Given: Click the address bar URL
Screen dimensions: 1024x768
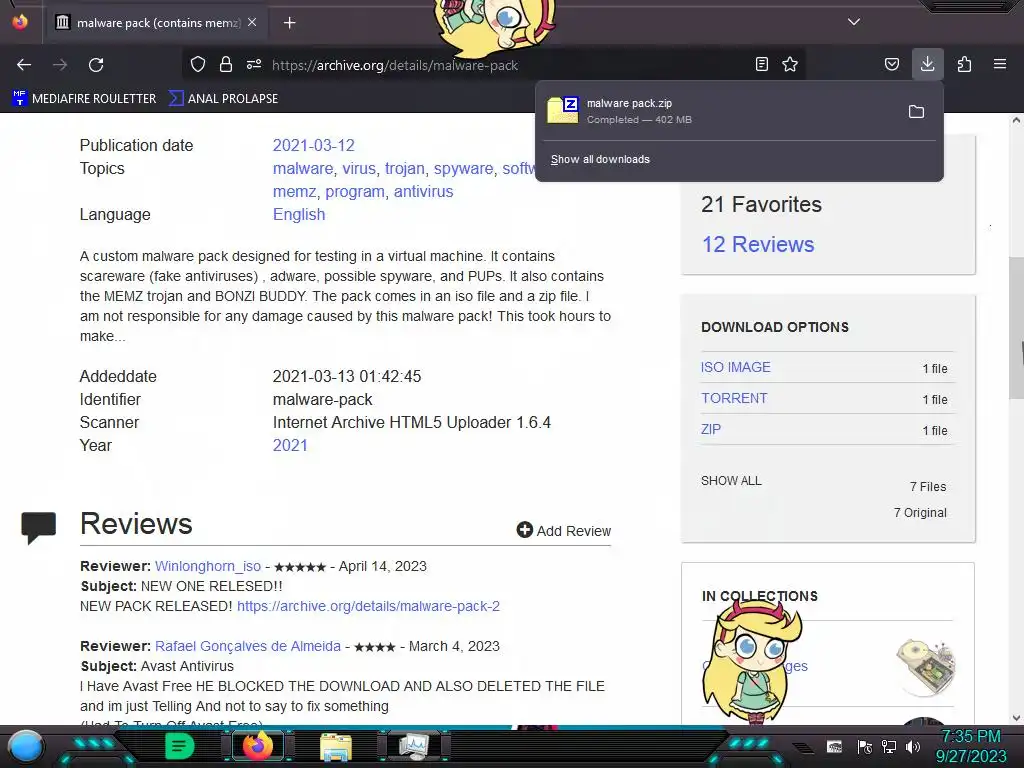Looking at the screenshot, I should pos(394,65).
